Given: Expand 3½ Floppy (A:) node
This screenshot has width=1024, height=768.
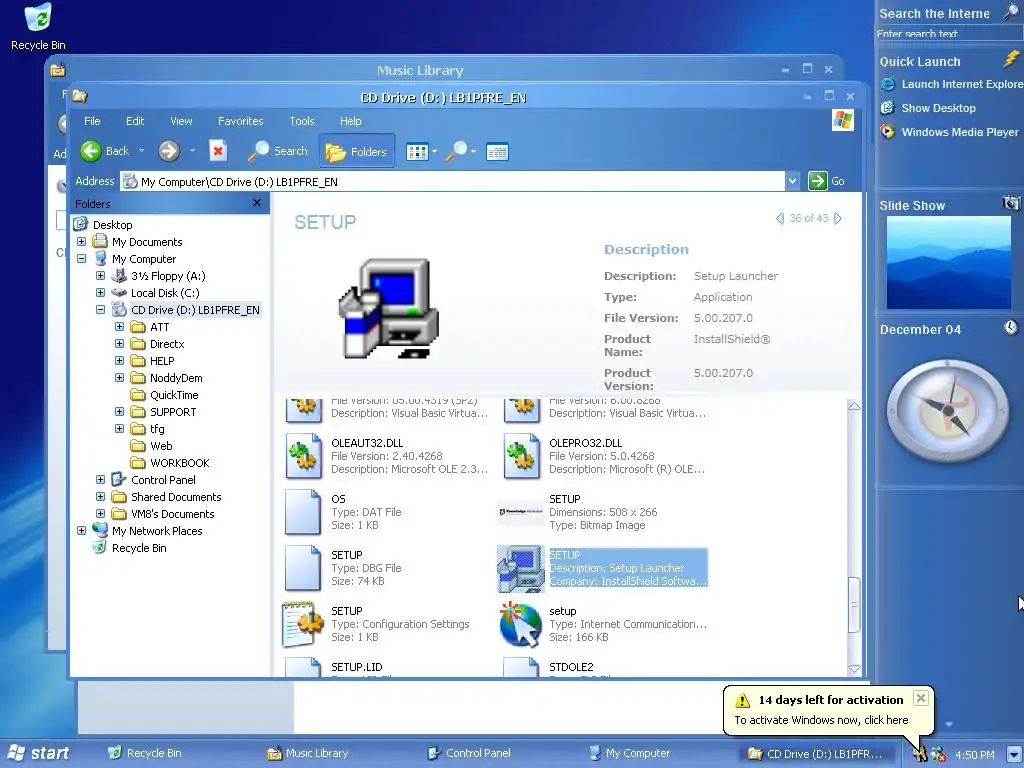Looking at the screenshot, I should coord(101,276).
